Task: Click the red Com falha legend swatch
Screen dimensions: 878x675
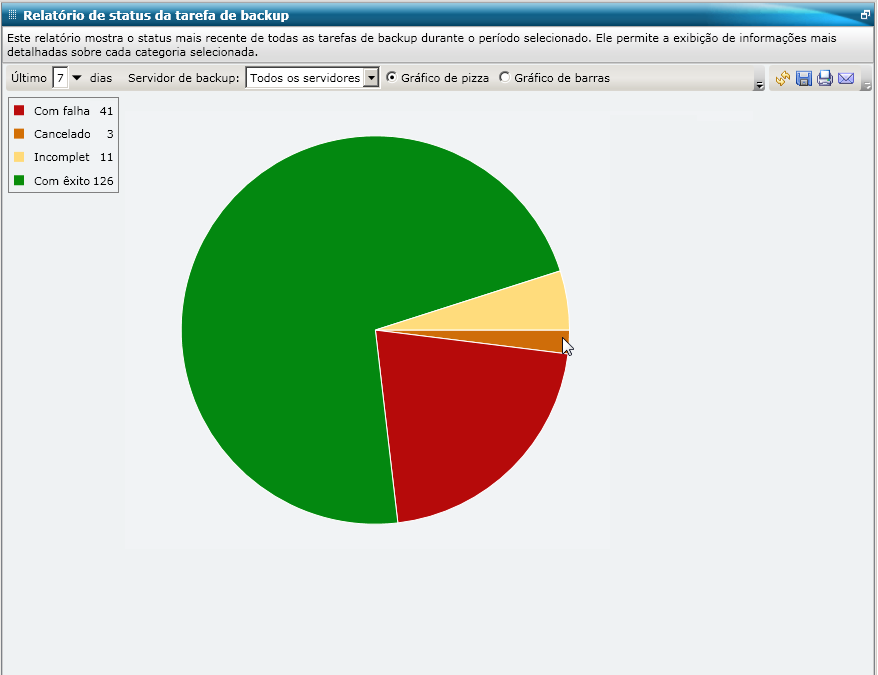Action: pyautogui.click(x=19, y=110)
